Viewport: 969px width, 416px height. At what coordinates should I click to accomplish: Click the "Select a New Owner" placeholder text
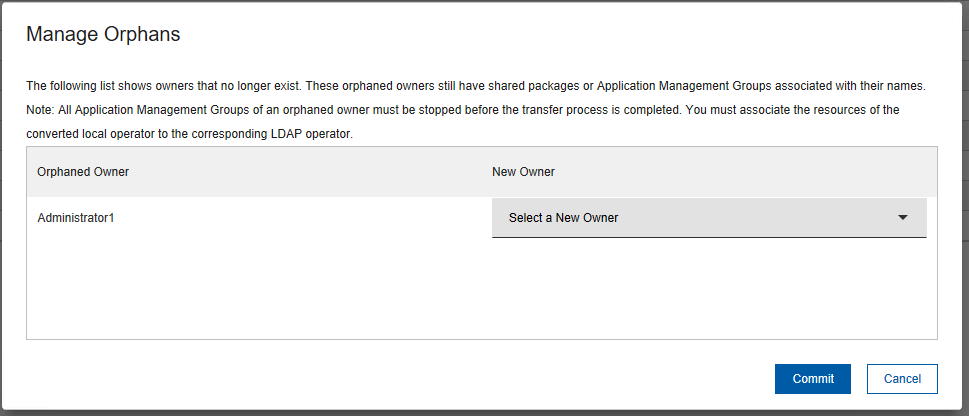pos(563,218)
